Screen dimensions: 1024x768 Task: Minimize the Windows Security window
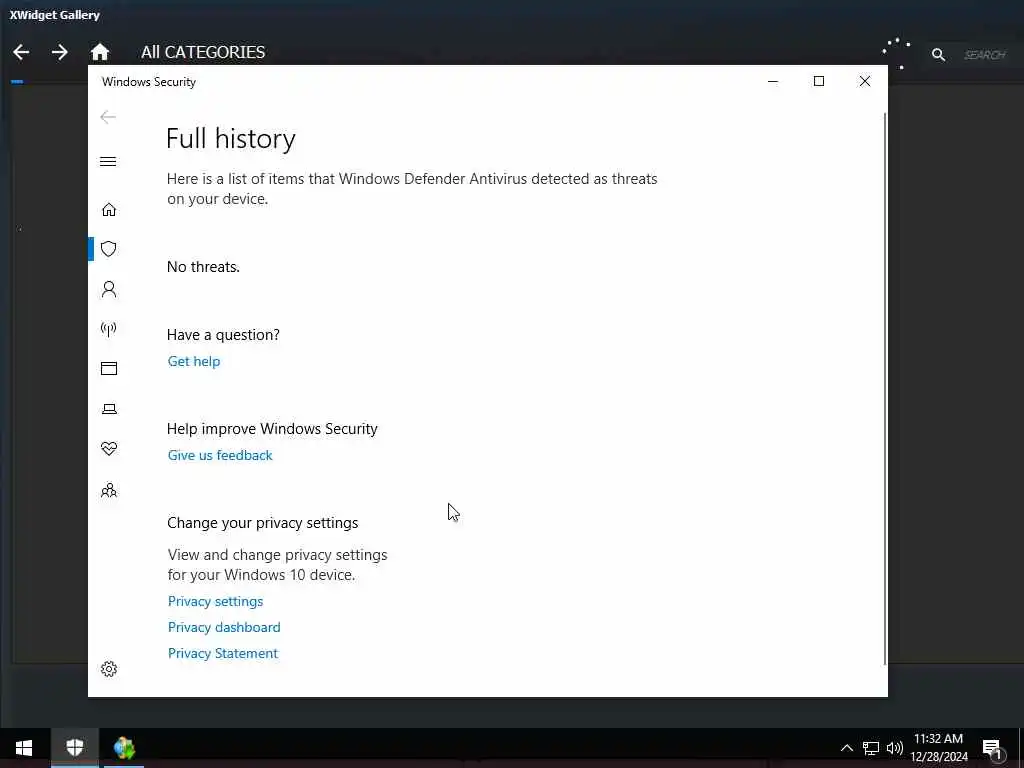[x=773, y=81]
